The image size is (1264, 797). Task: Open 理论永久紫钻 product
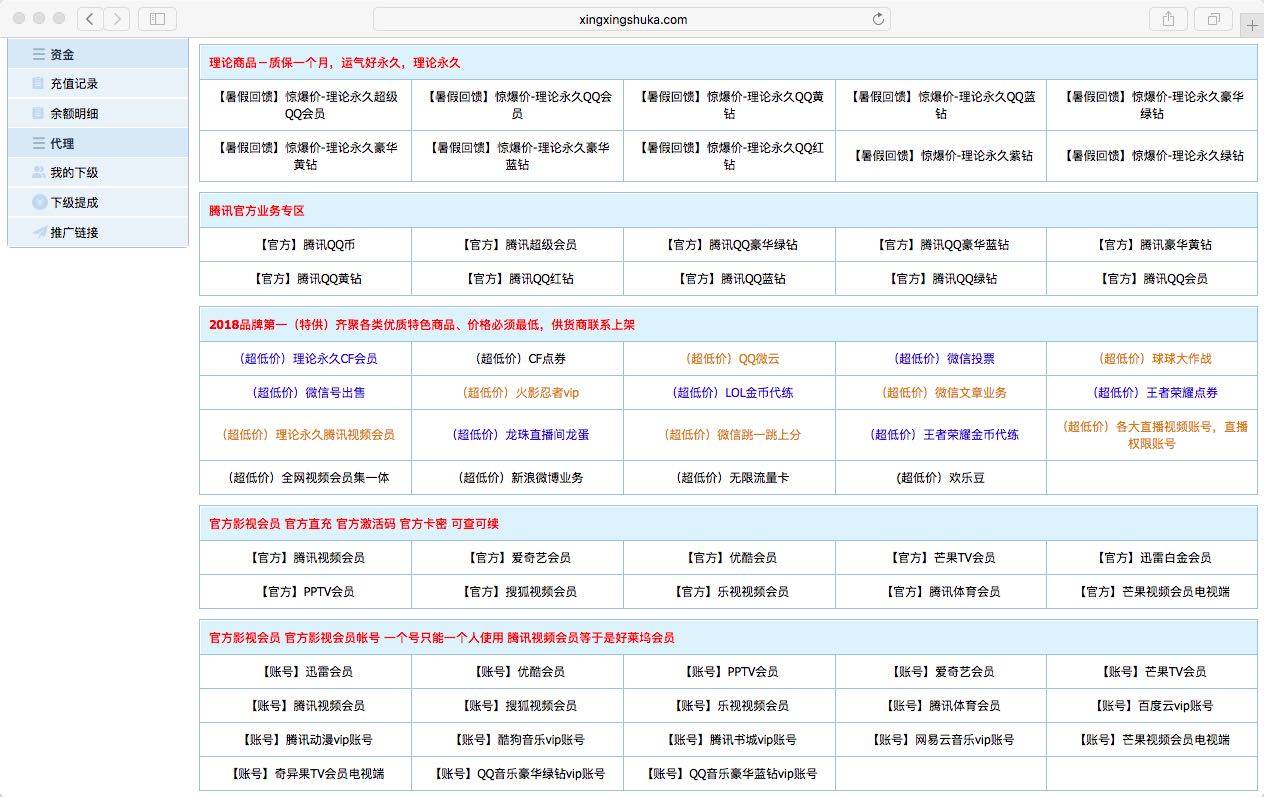(x=941, y=156)
